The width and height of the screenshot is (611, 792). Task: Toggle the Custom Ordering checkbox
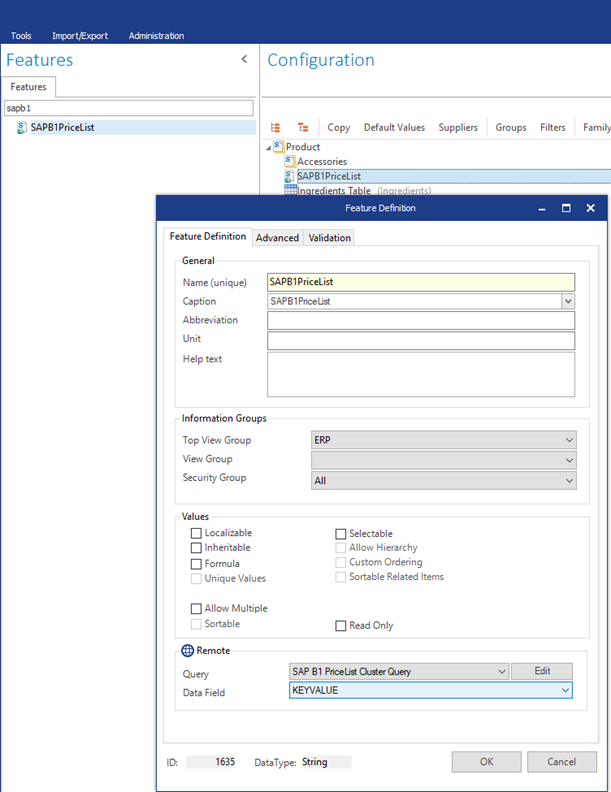[341, 562]
